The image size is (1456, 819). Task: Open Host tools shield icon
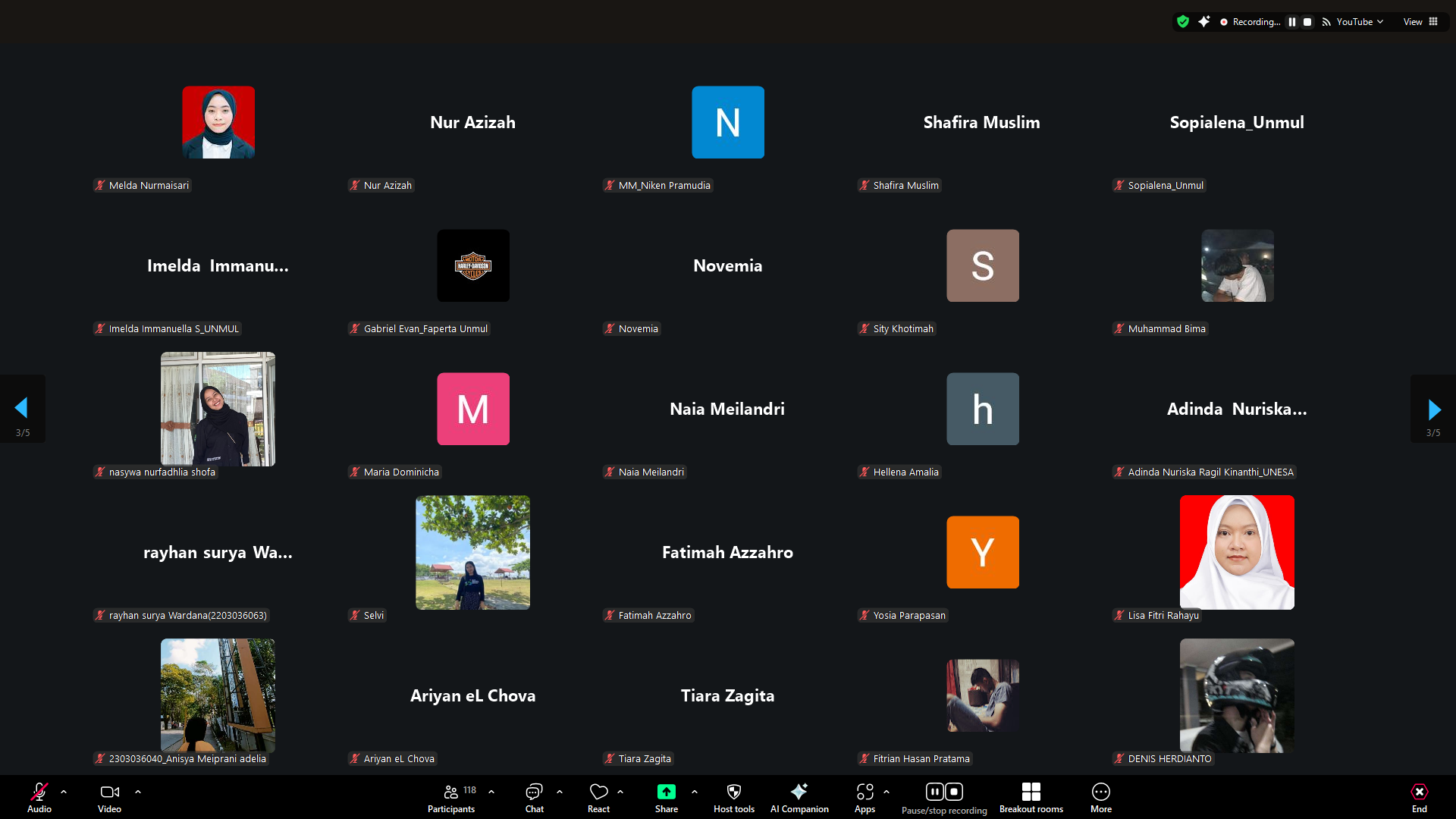point(733,792)
